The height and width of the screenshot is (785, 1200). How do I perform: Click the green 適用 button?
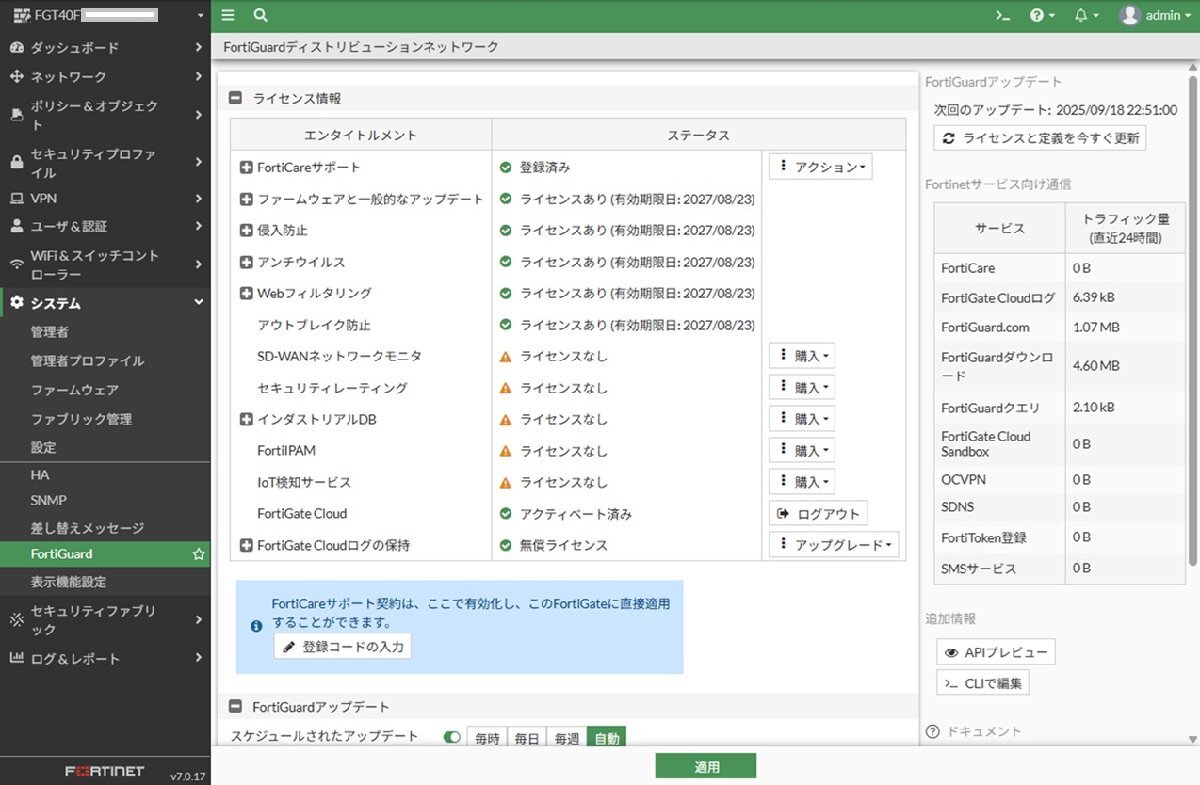tap(705, 767)
